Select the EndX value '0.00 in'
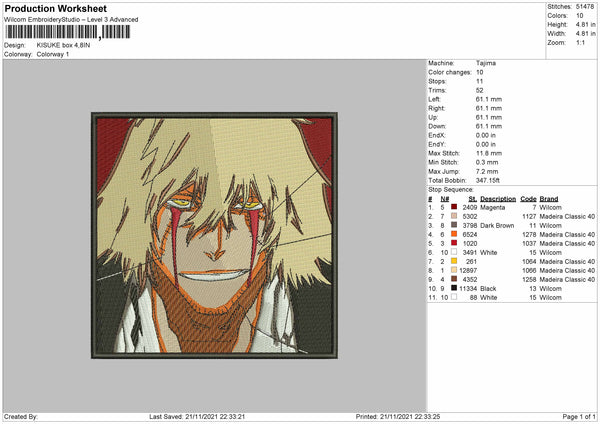This screenshot has height=424, width=600. coord(486,135)
